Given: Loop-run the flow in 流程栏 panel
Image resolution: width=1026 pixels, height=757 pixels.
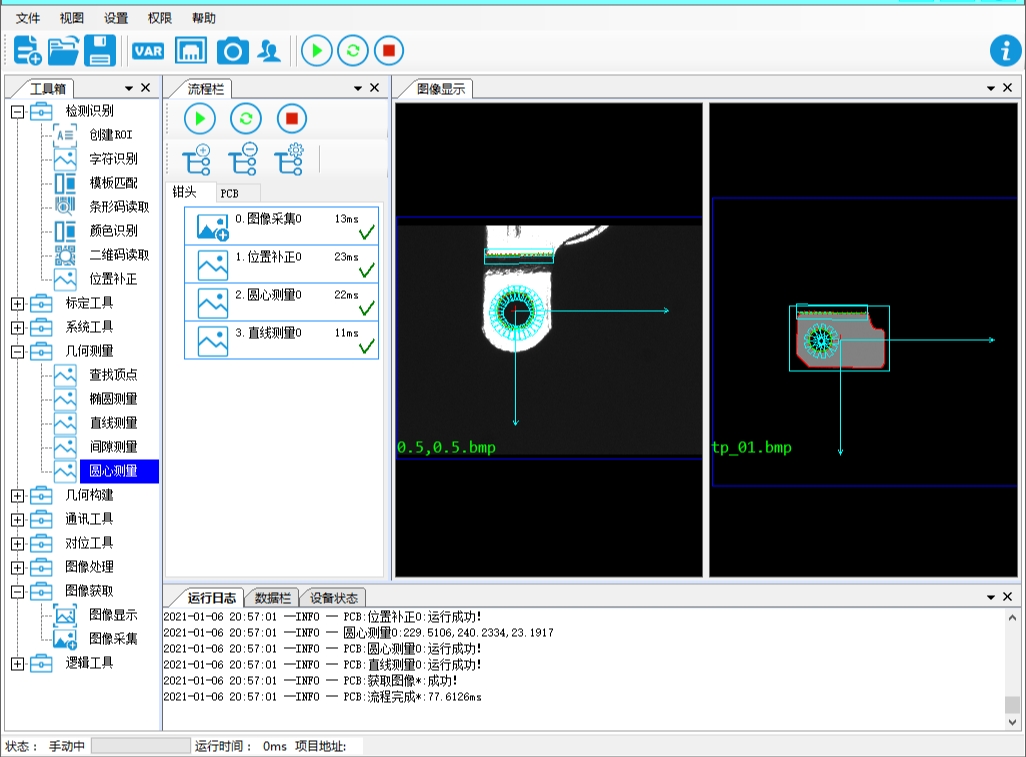Looking at the screenshot, I should tap(246, 118).
